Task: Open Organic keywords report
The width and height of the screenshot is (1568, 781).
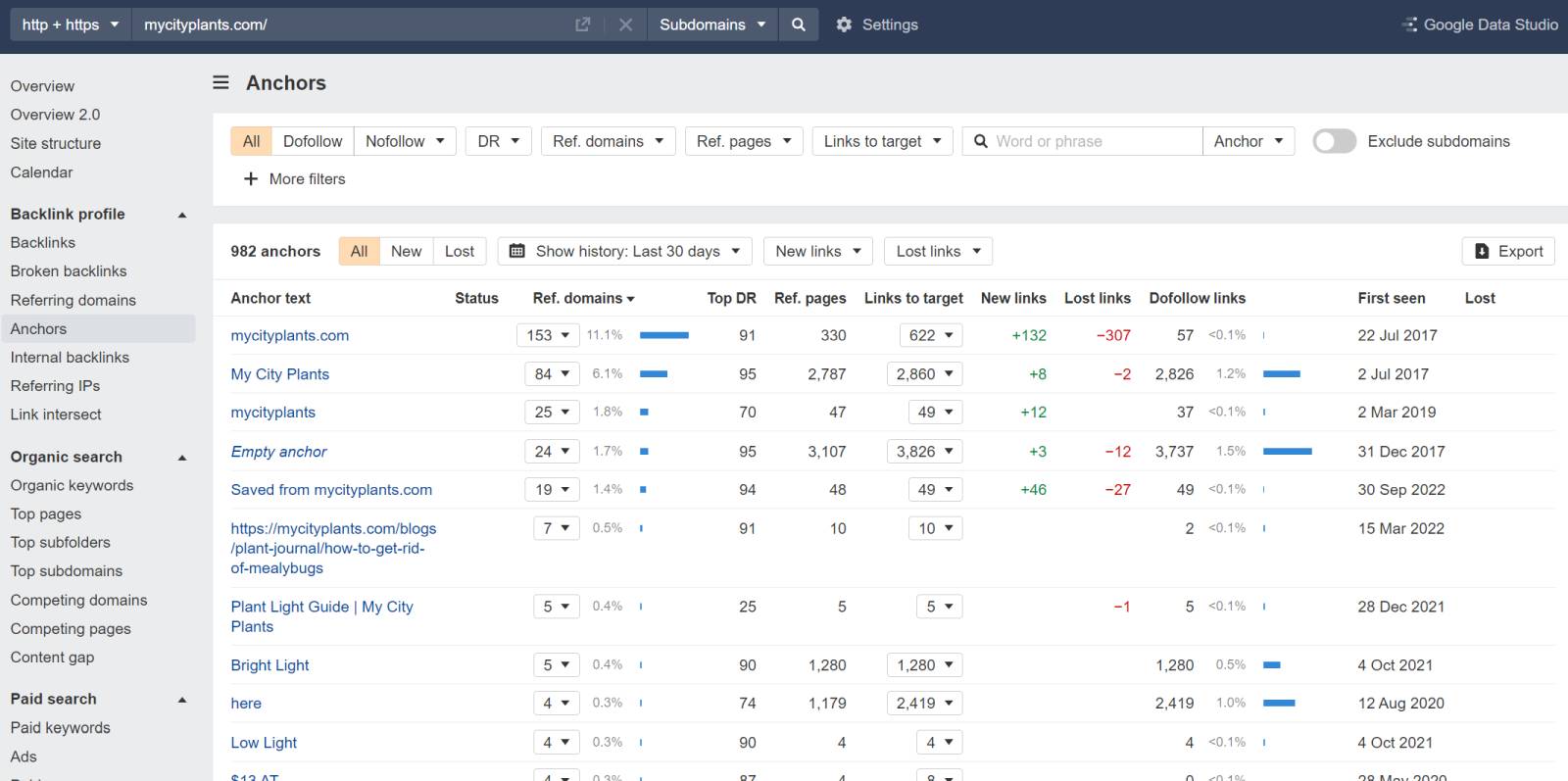Action: click(x=72, y=485)
